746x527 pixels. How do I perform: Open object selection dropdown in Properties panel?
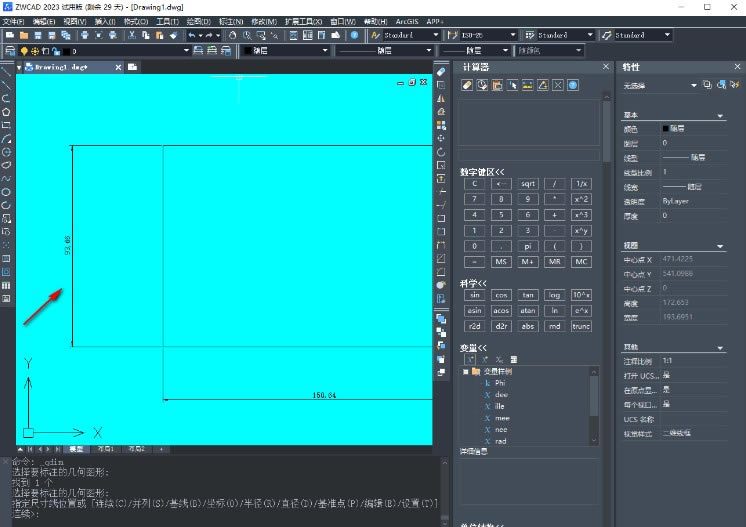[x=693, y=85]
